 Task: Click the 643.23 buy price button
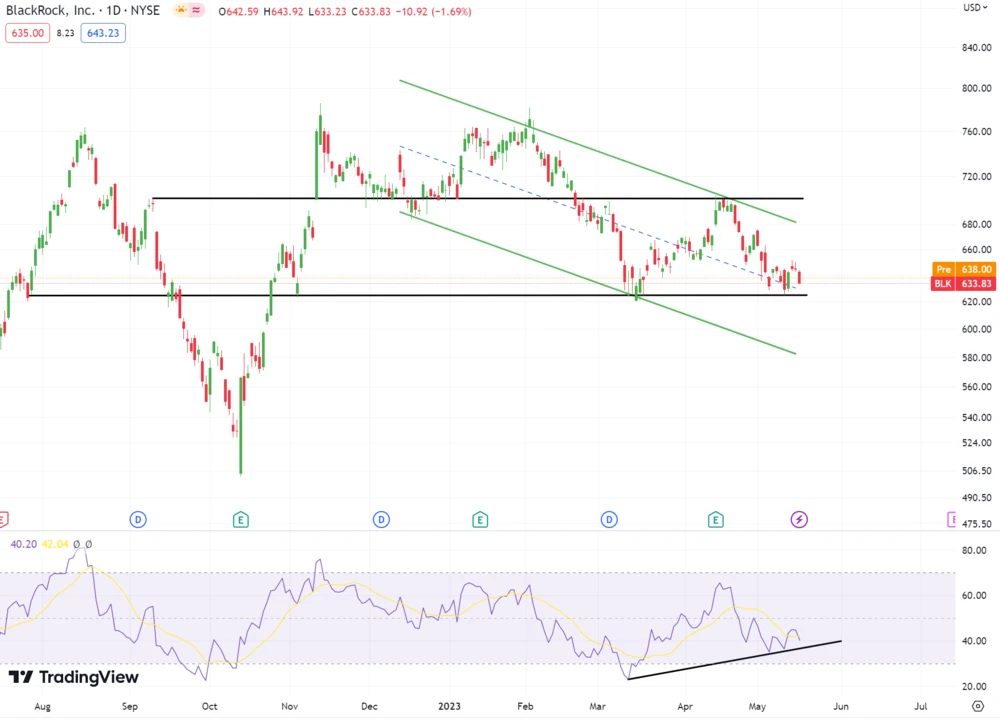click(103, 33)
